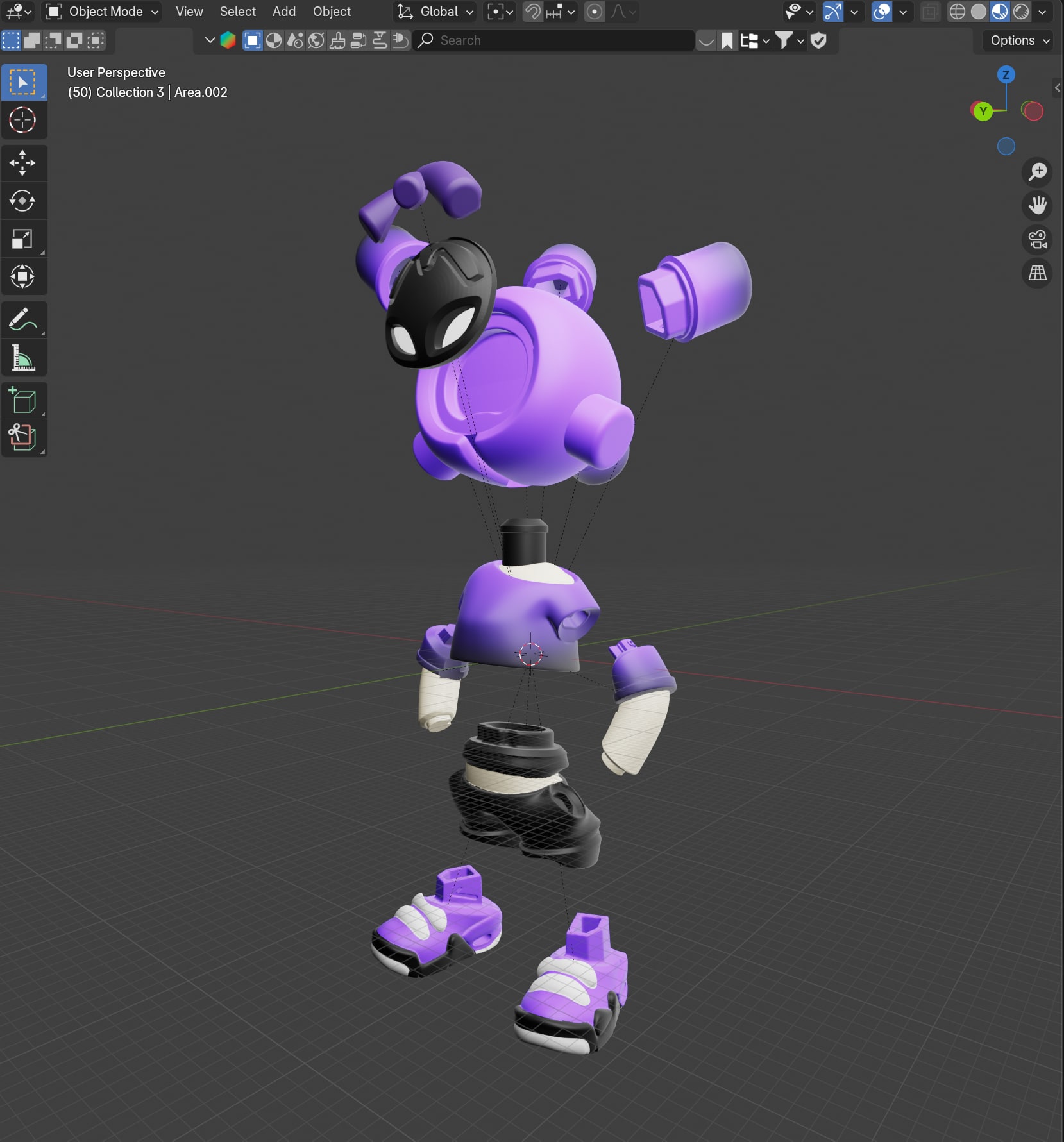Open the Object menu
Viewport: 1064px width, 1142px height.
click(332, 12)
